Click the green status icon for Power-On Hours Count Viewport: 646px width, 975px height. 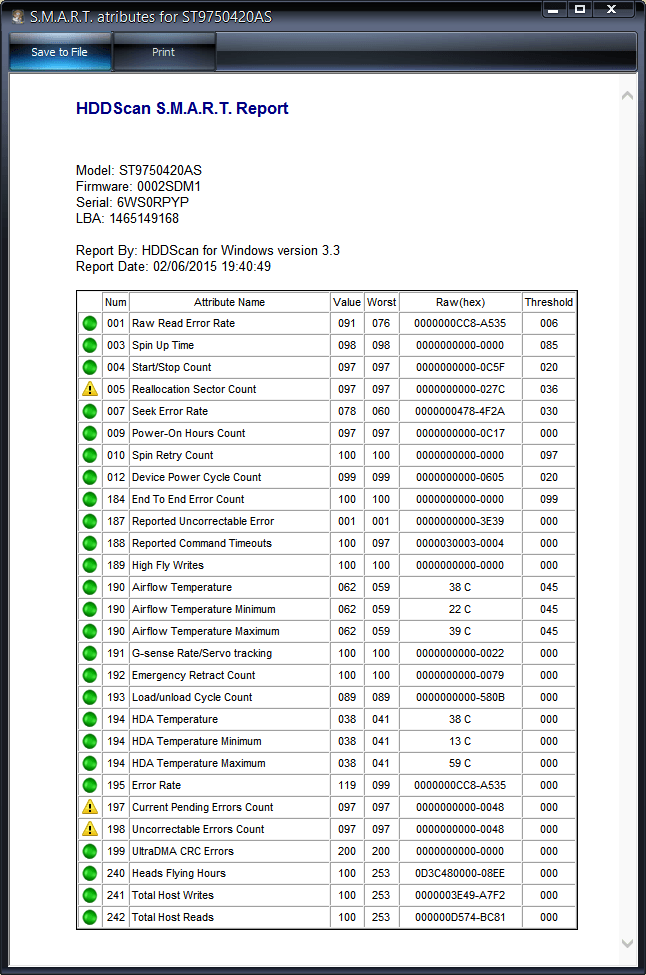click(x=90, y=433)
